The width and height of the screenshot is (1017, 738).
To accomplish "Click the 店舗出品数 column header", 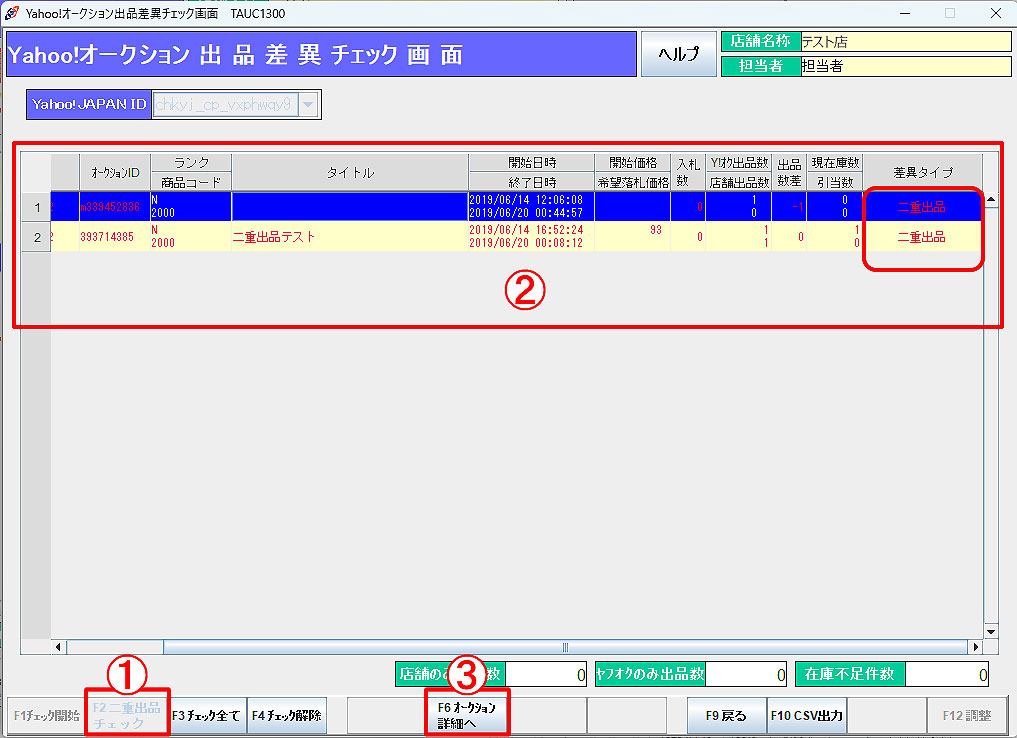I will point(739,182).
